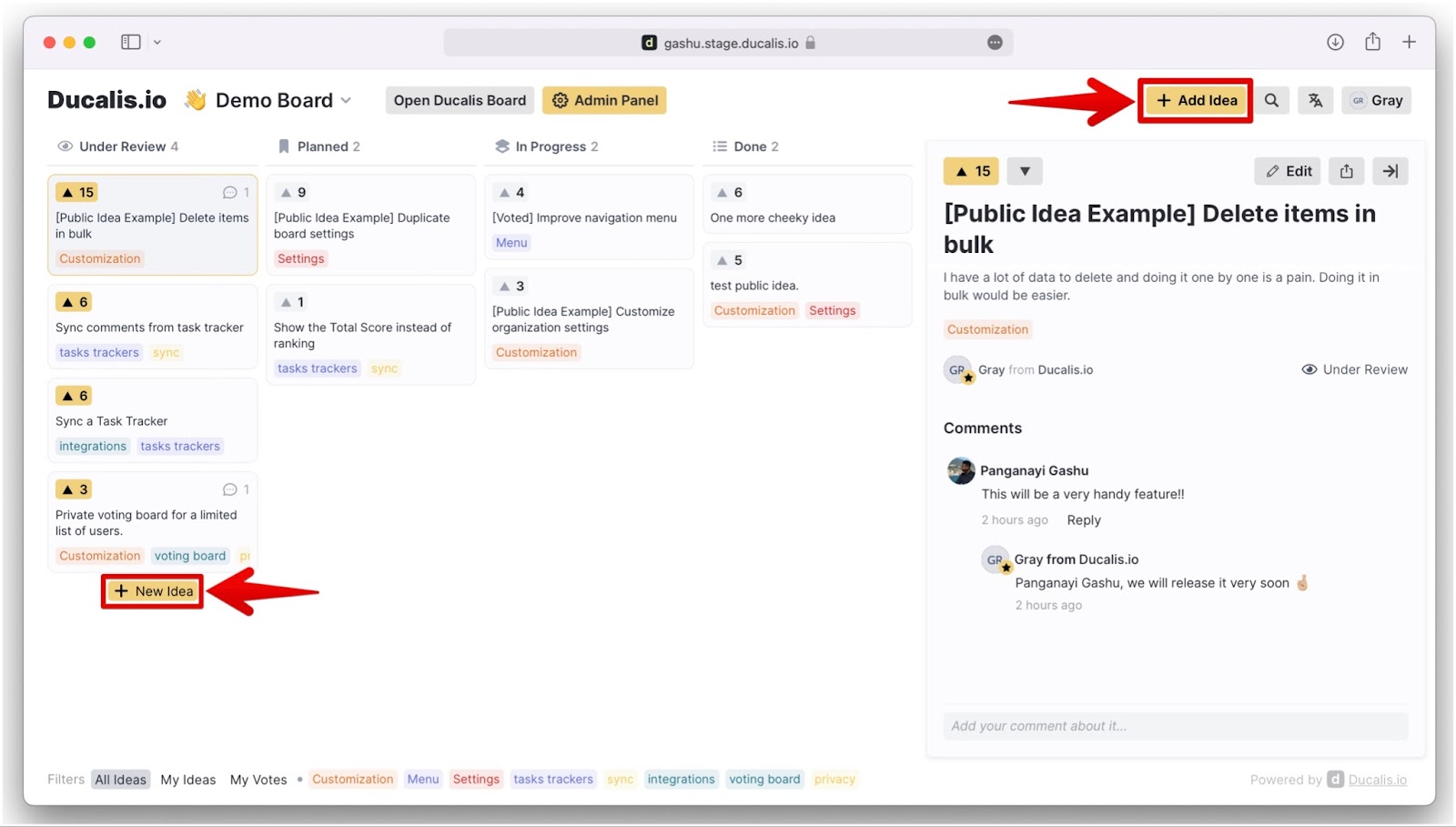
Task: Open the language translation icon
Action: point(1316,100)
